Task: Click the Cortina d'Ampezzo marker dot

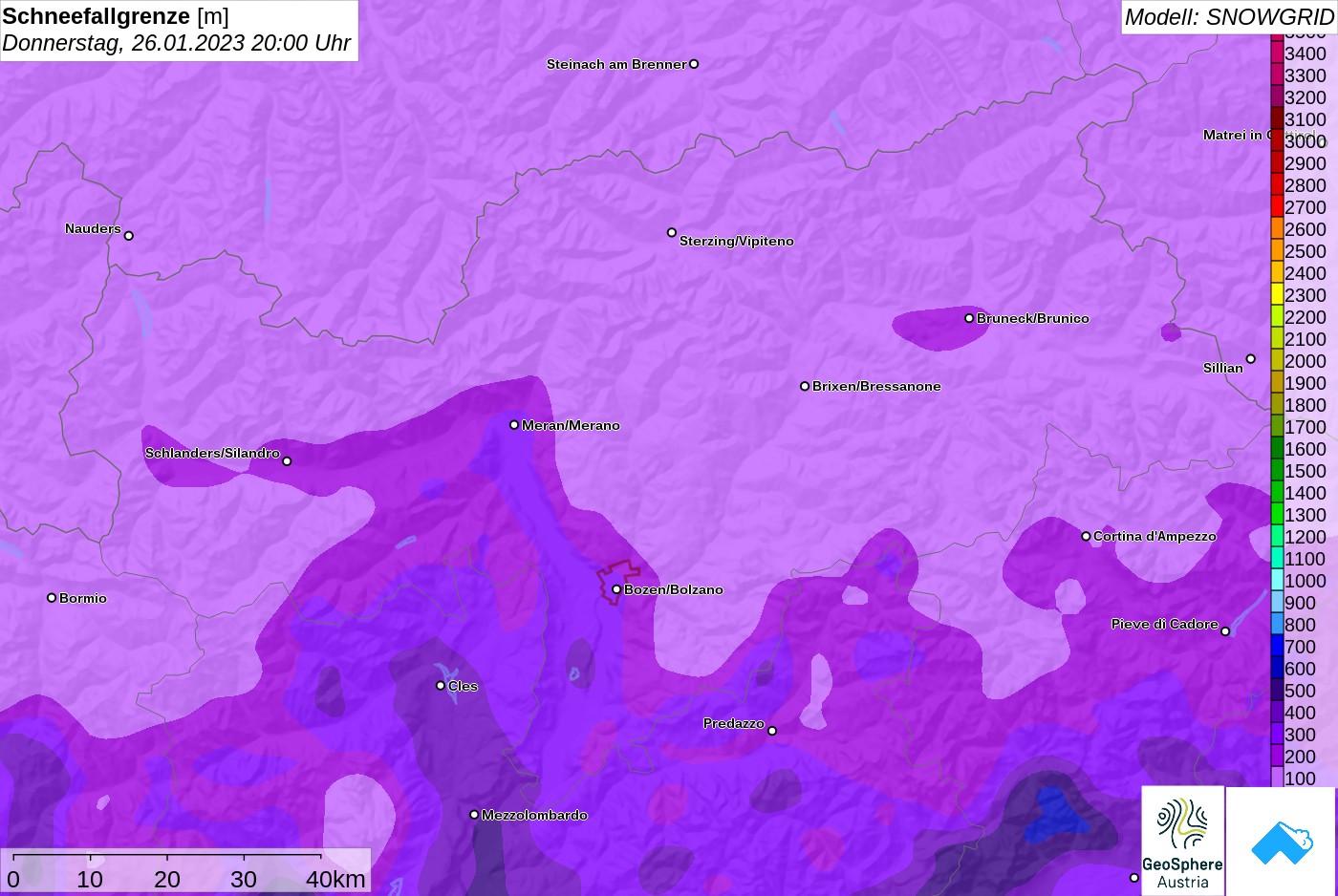Action: (x=1086, y=536)
